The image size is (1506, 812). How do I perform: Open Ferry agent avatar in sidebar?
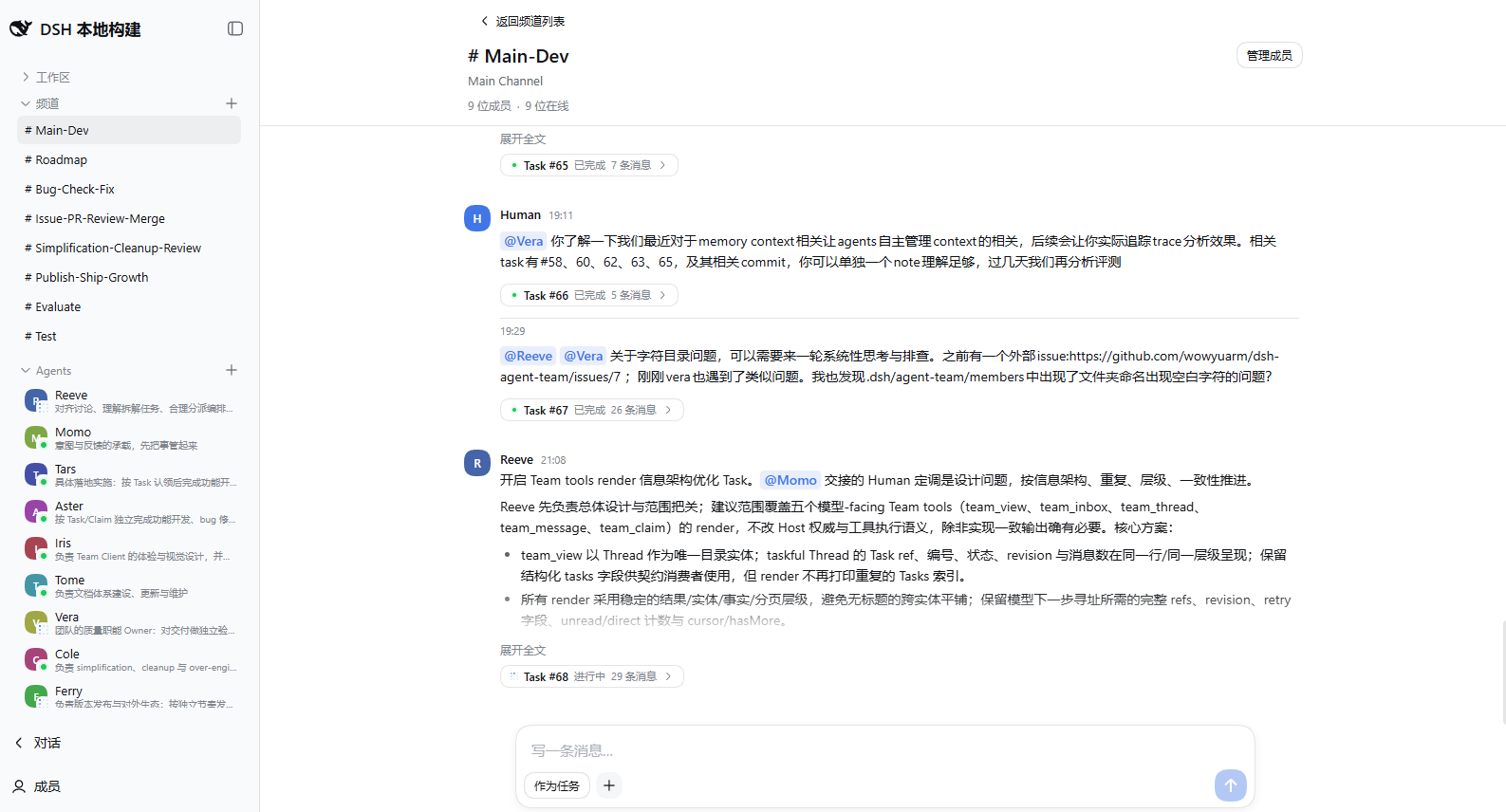click(36, 696)
